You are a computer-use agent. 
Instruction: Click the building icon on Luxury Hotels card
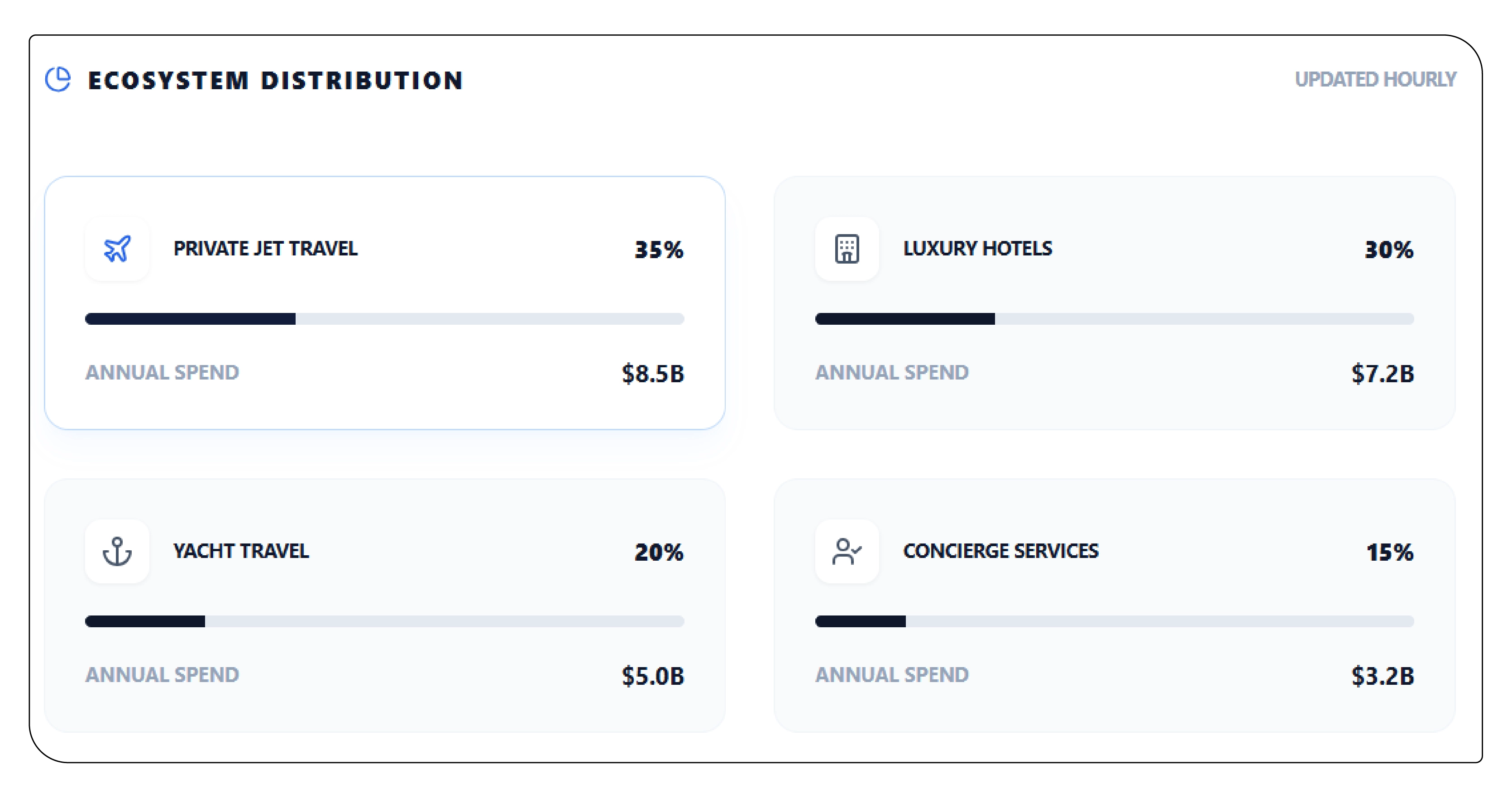pos(847,250)
